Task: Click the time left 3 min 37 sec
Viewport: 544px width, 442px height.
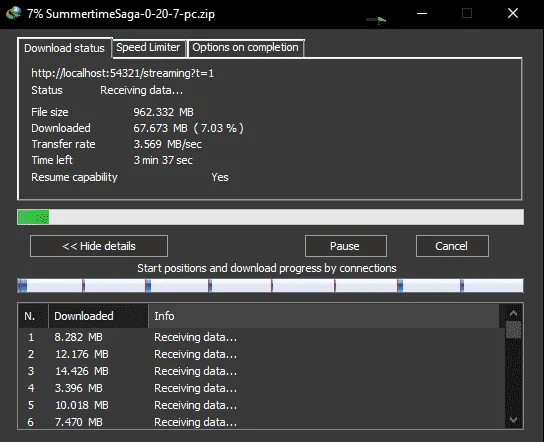Action: 163,160
